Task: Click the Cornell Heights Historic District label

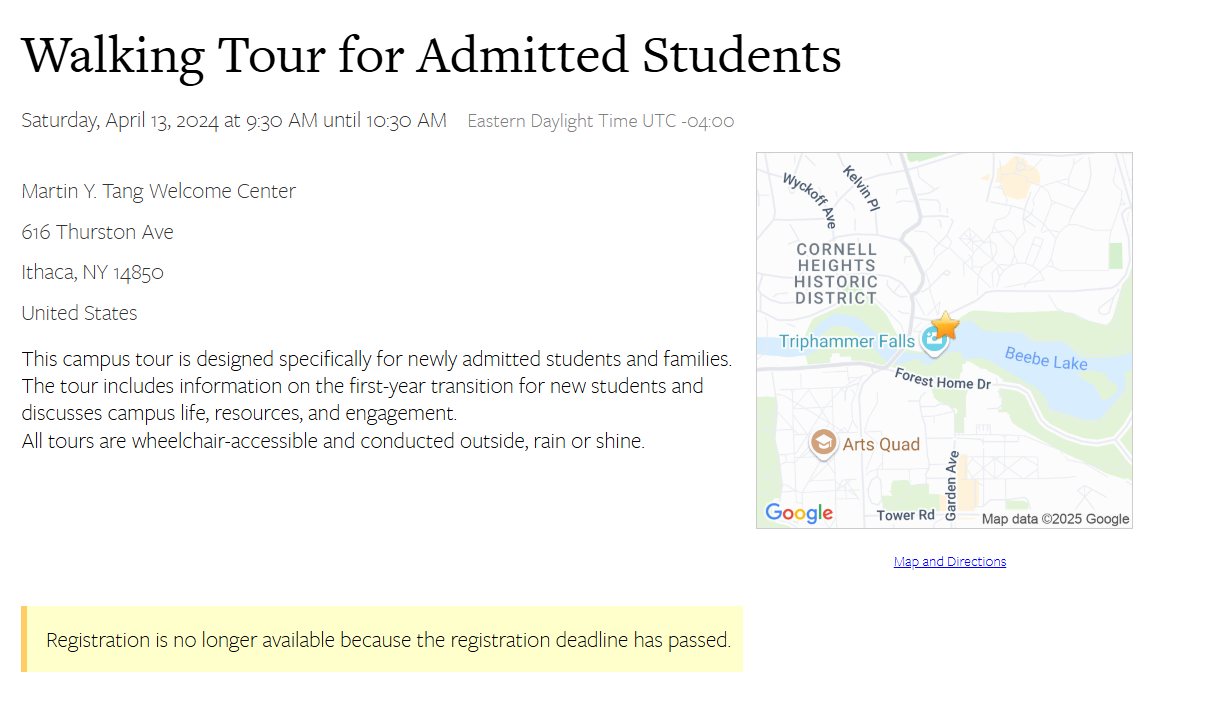Action: tap(837, 273)
